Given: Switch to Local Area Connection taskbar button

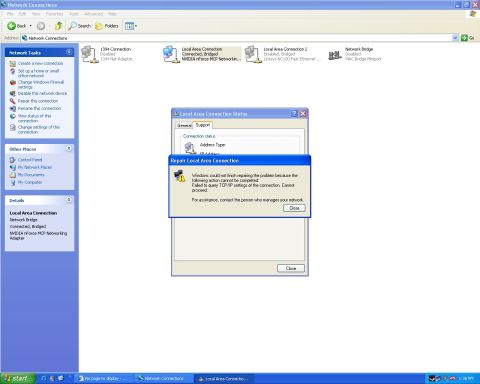Looking at the screenshot, I should (x=223, y=378).
